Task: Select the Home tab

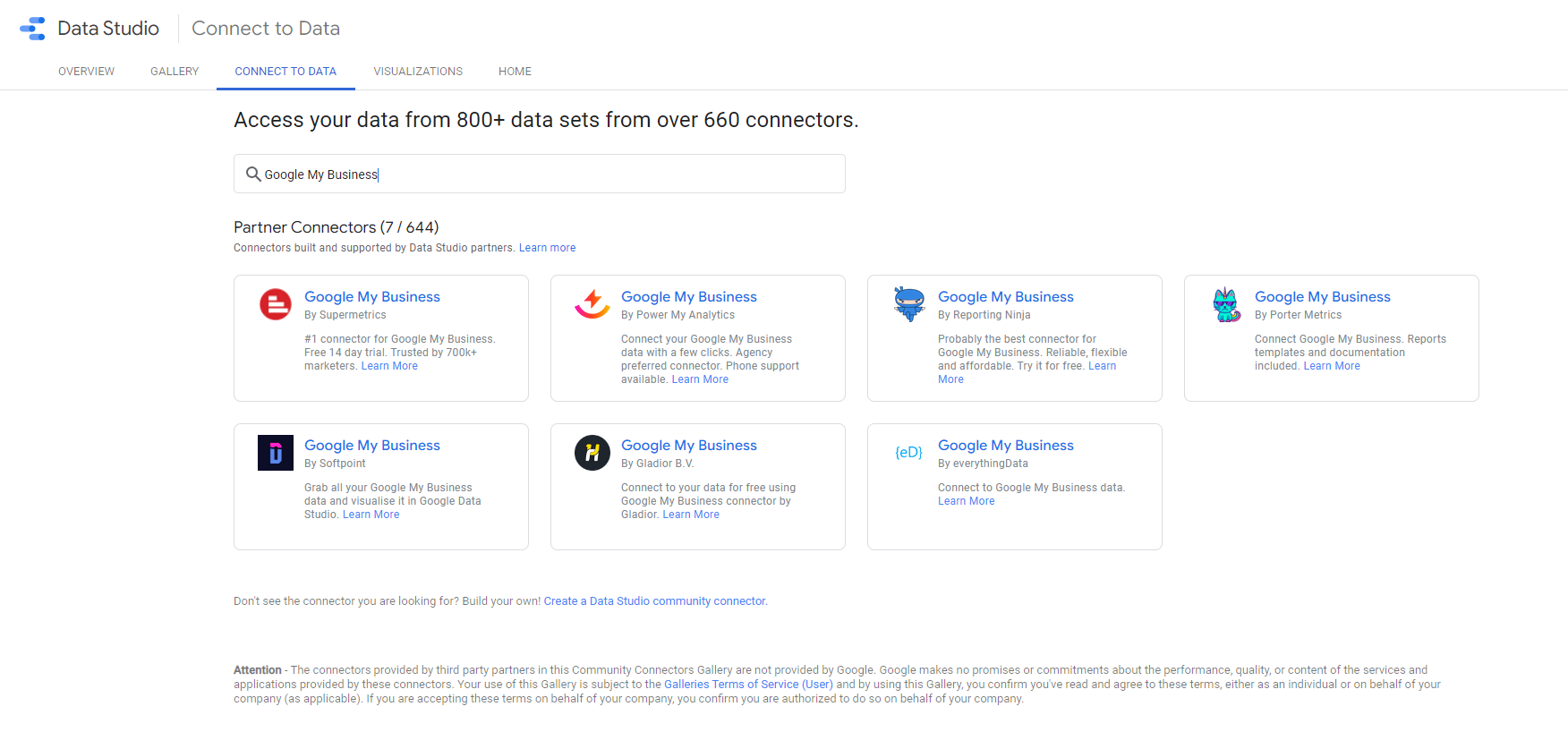Action: click(x=515, y=72)
